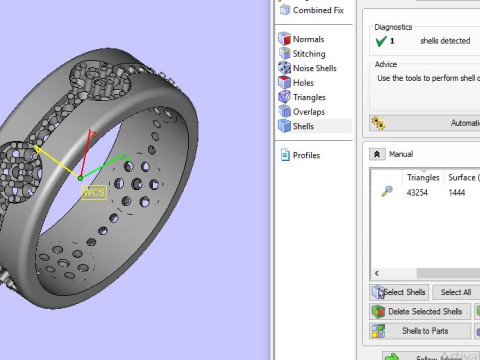Click the Profiles label
Viewport: 480px width, 360px height.
[x=306, y=155]
